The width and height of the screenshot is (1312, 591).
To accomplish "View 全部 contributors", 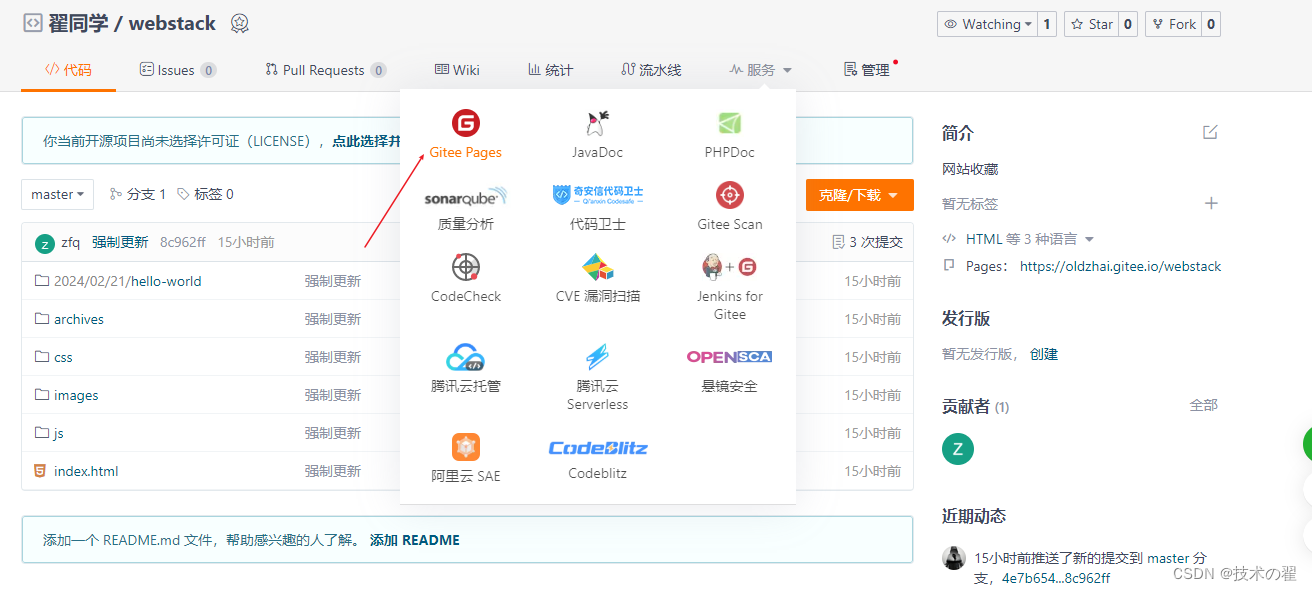I will (1204, 405).
